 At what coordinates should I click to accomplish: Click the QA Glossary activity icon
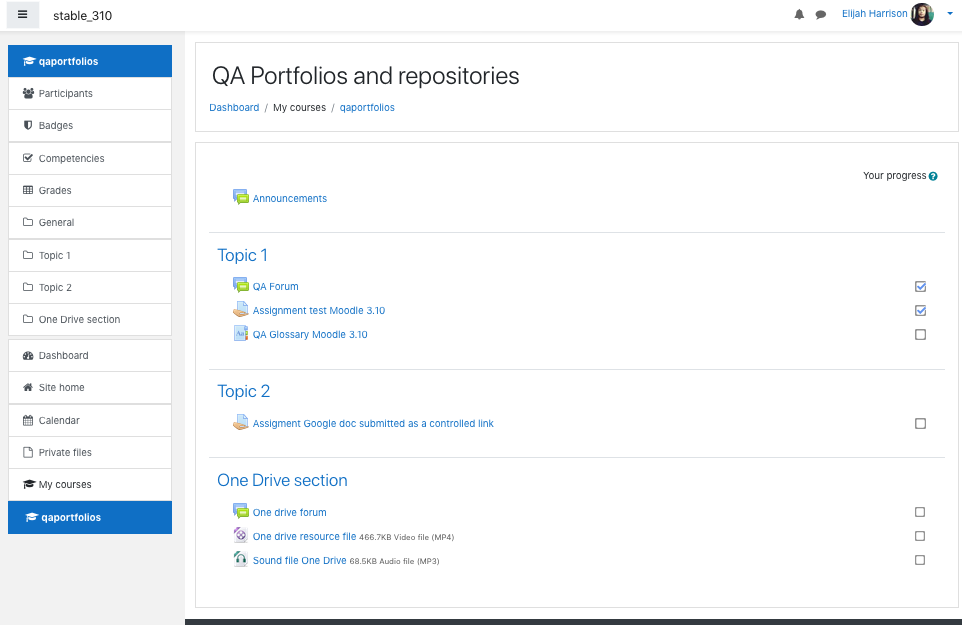pos(241,334)
